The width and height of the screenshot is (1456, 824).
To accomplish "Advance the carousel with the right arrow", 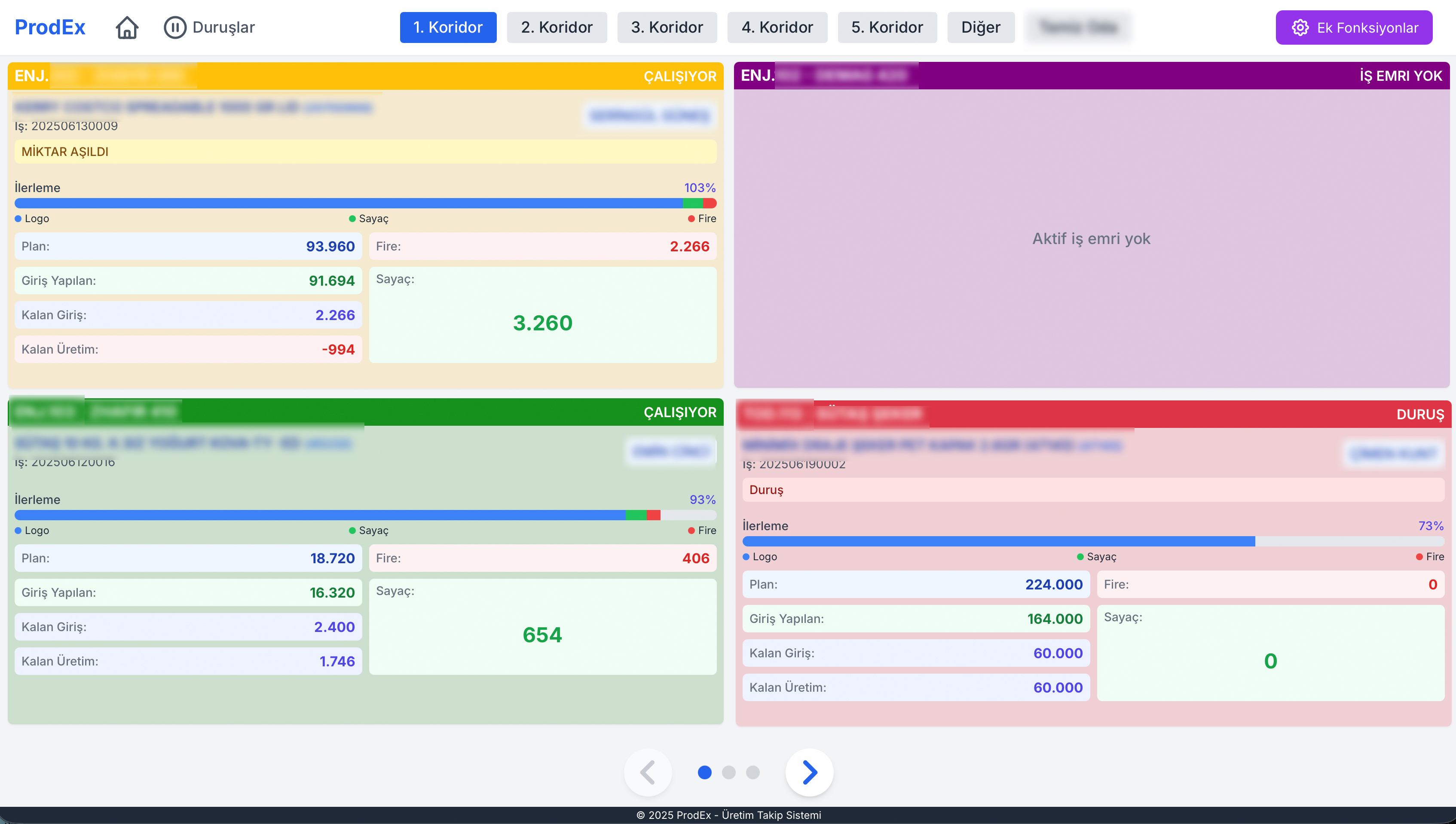I will pos(809,772).
